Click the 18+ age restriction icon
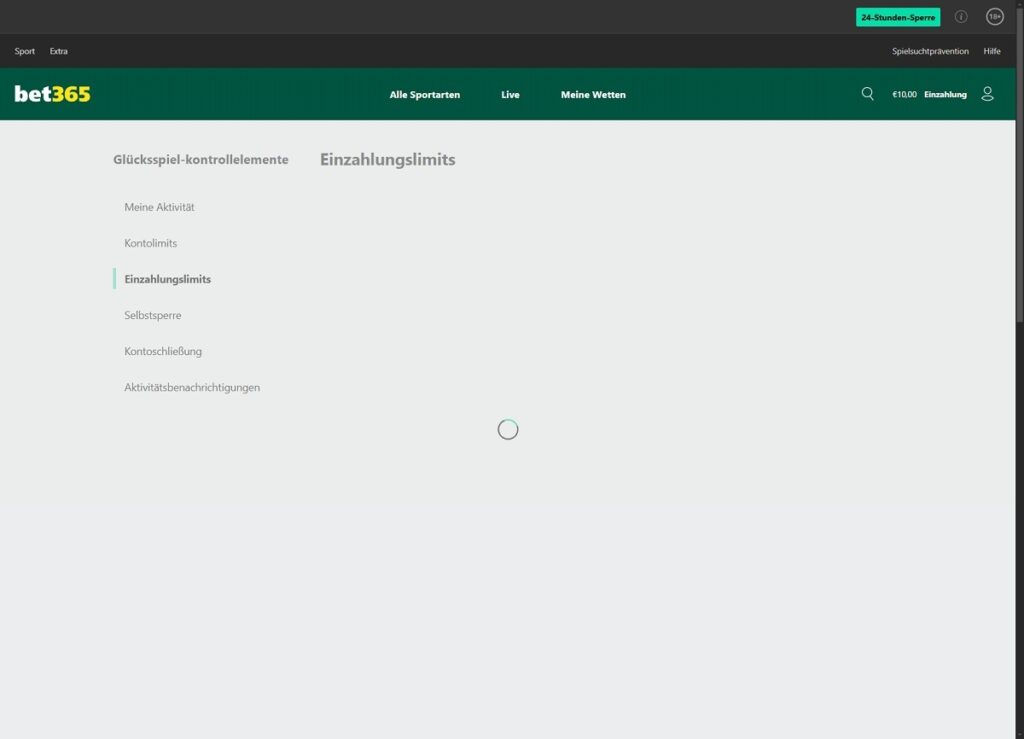The image size is (1024, 739). pos(995,17)
